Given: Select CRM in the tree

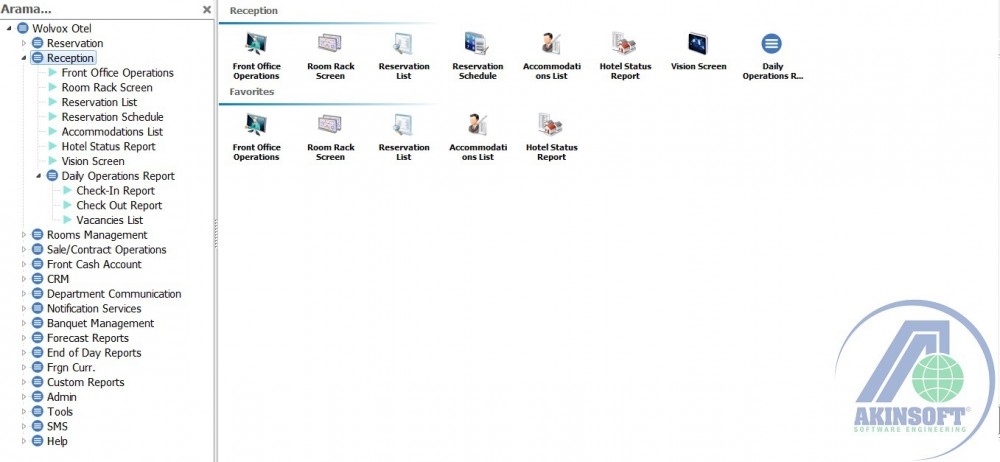Looking at the screenshot, I should pos(58,279).
